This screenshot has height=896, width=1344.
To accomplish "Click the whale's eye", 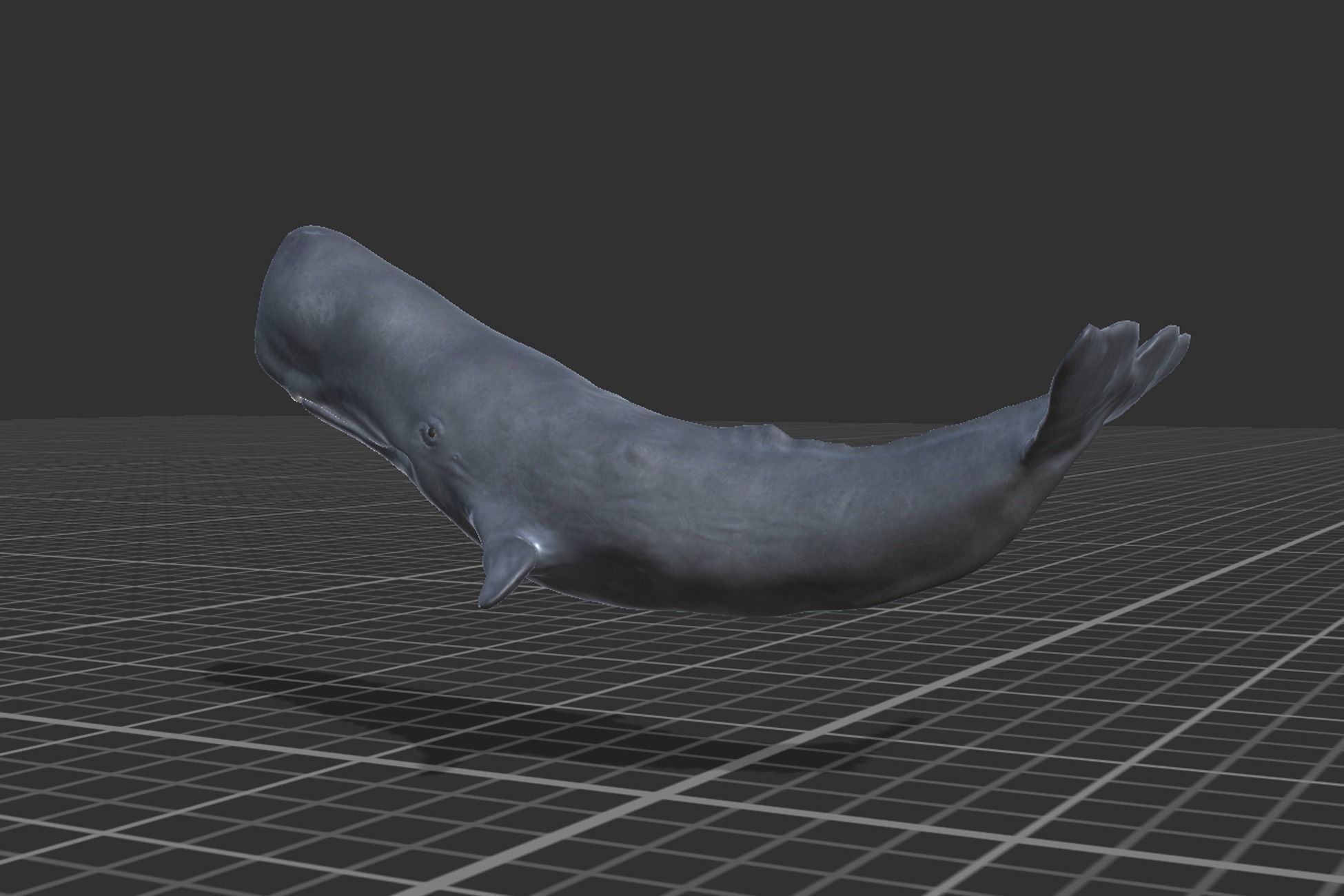I will click(431, 433).
